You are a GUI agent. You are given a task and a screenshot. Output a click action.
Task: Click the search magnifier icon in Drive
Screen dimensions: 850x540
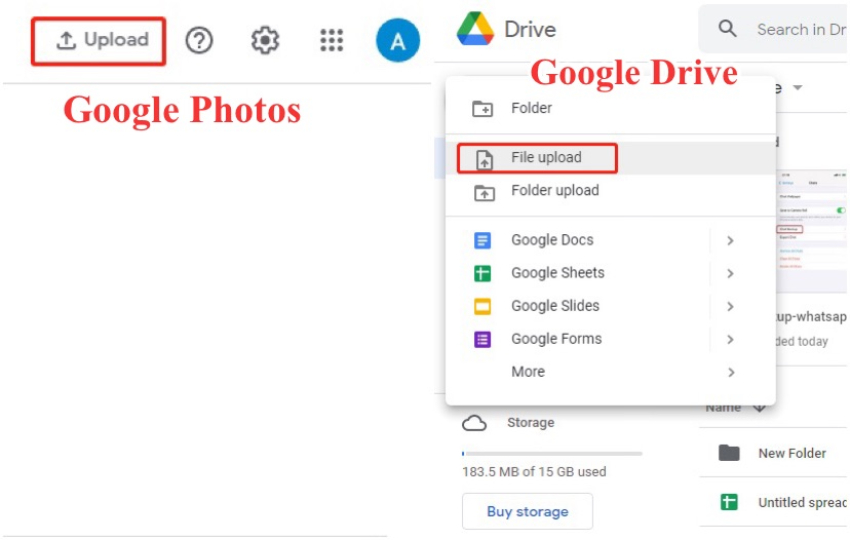click(x=727, y=28)
